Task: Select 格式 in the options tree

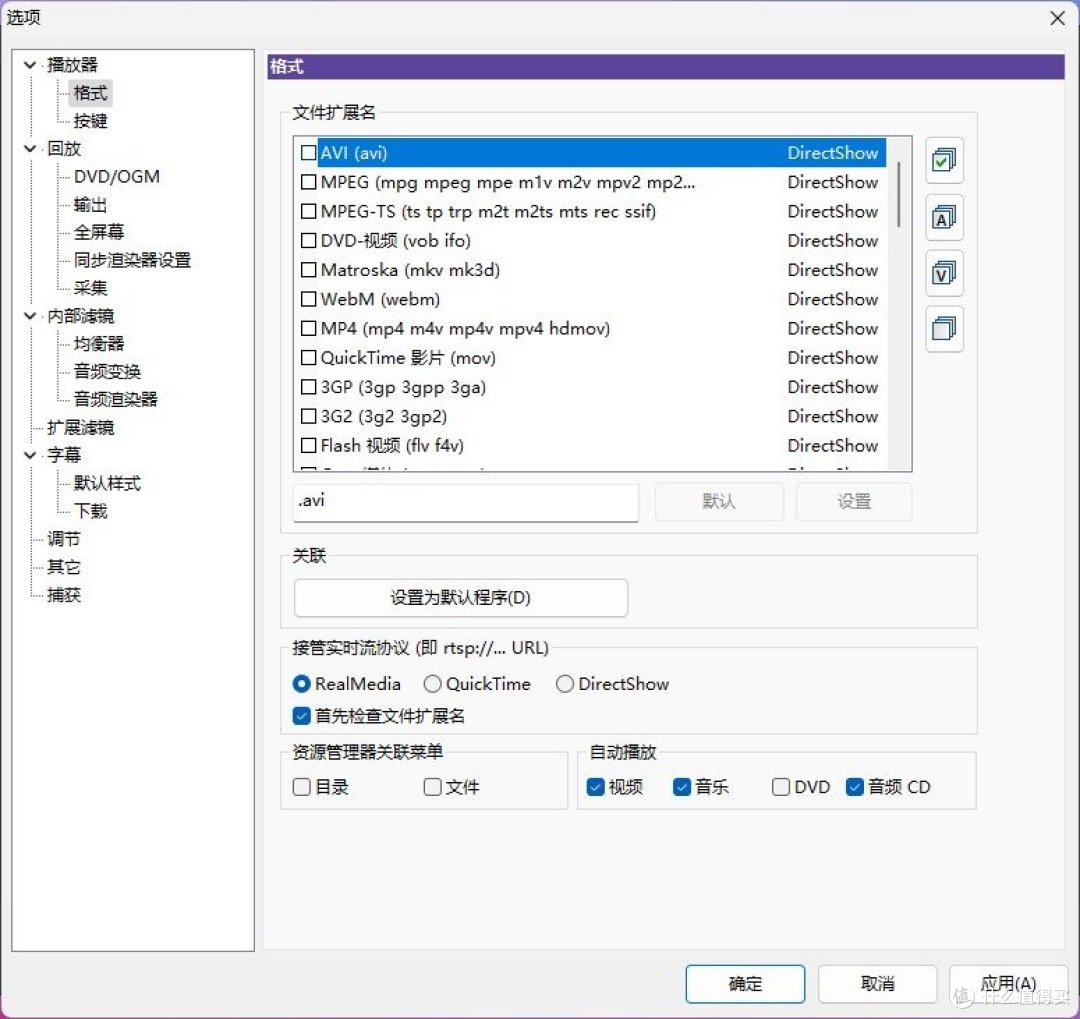Action: (x=90, y=93)
